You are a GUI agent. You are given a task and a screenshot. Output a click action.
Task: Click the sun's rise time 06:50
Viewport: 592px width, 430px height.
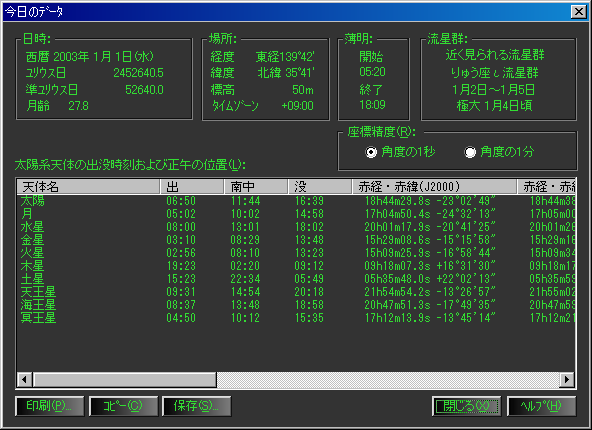coord(181,201)
